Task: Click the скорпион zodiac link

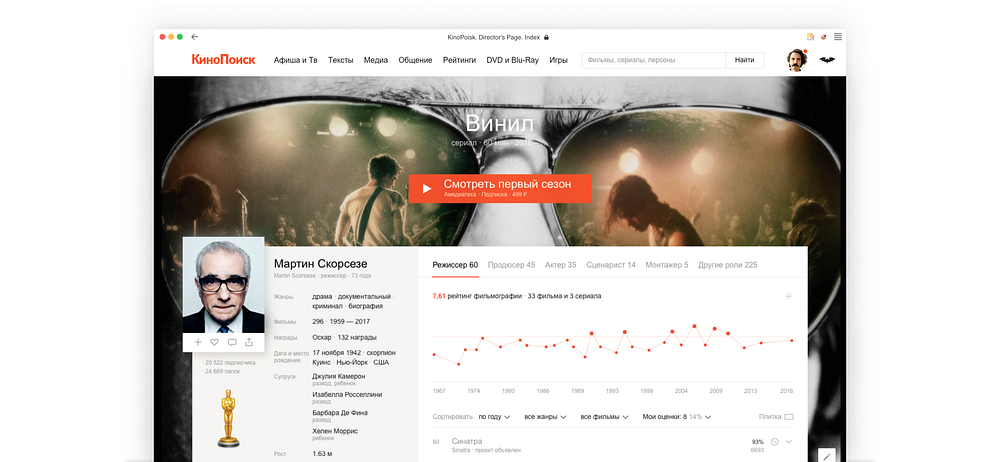Action: click(x=381, y=352)
